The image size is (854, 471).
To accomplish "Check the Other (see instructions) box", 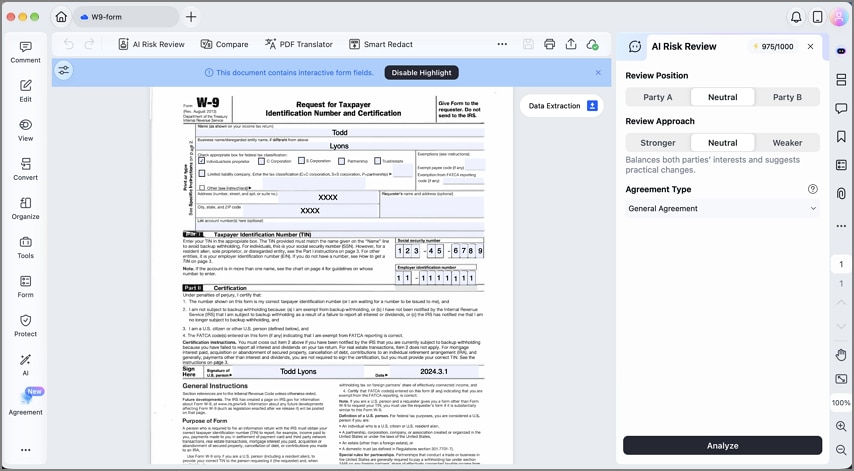I will tap(202, 187).
